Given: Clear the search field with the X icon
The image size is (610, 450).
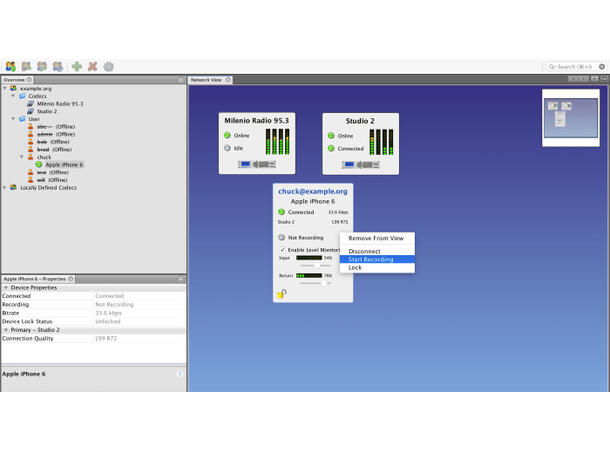Looking at the screenshot, I should point(602,67).
